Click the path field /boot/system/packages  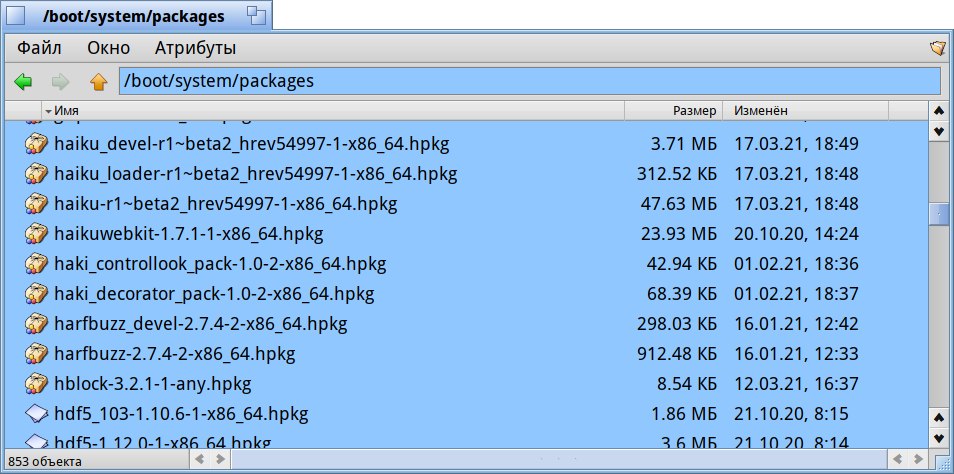click(x=529, y=81)
